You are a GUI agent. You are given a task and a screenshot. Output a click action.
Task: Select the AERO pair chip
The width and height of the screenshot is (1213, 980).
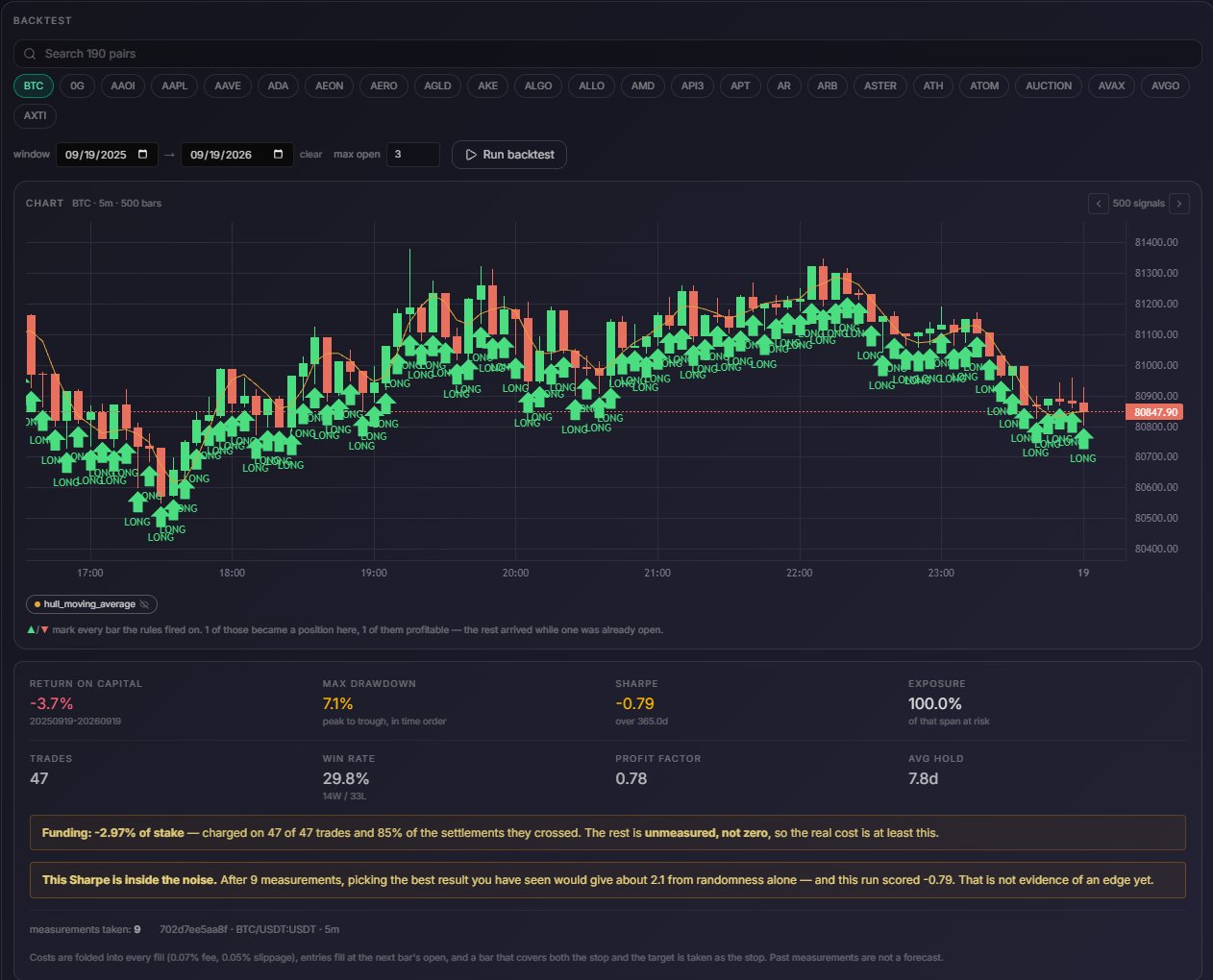384,86
